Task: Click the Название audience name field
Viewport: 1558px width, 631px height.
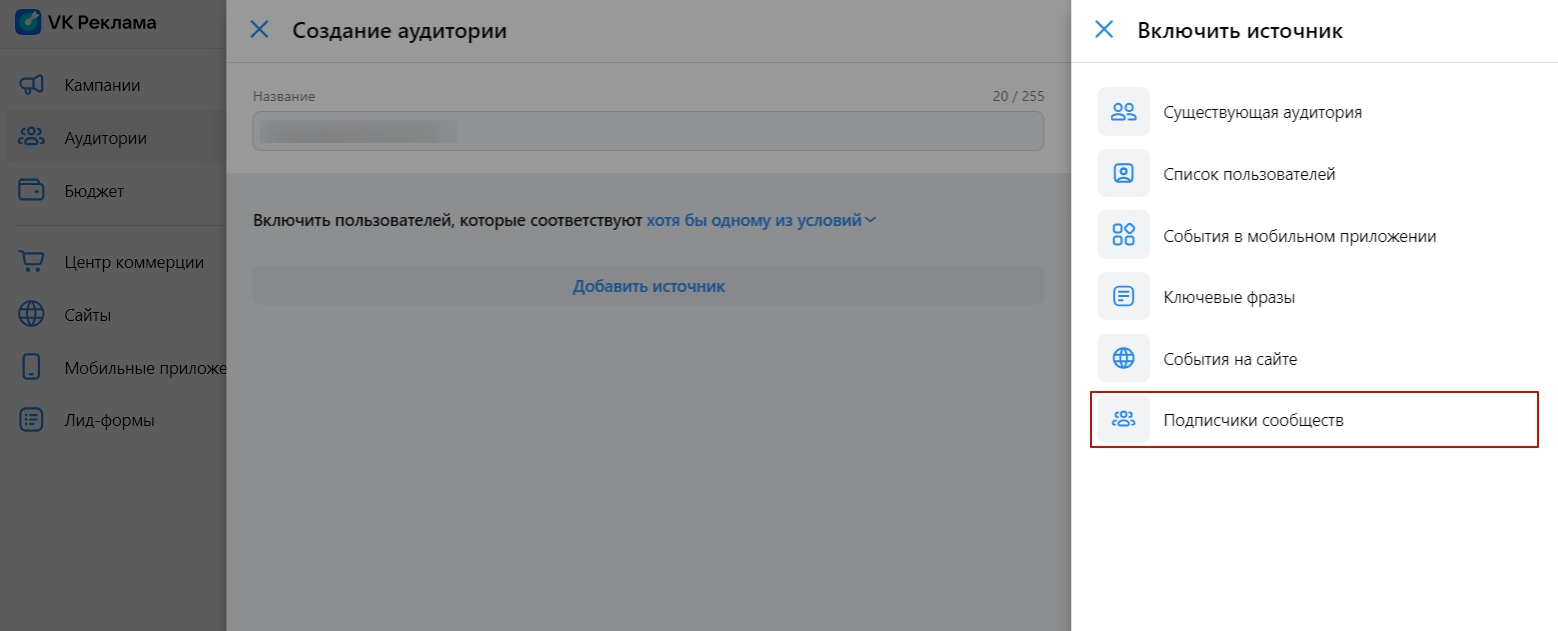Action: coord(647,131)
